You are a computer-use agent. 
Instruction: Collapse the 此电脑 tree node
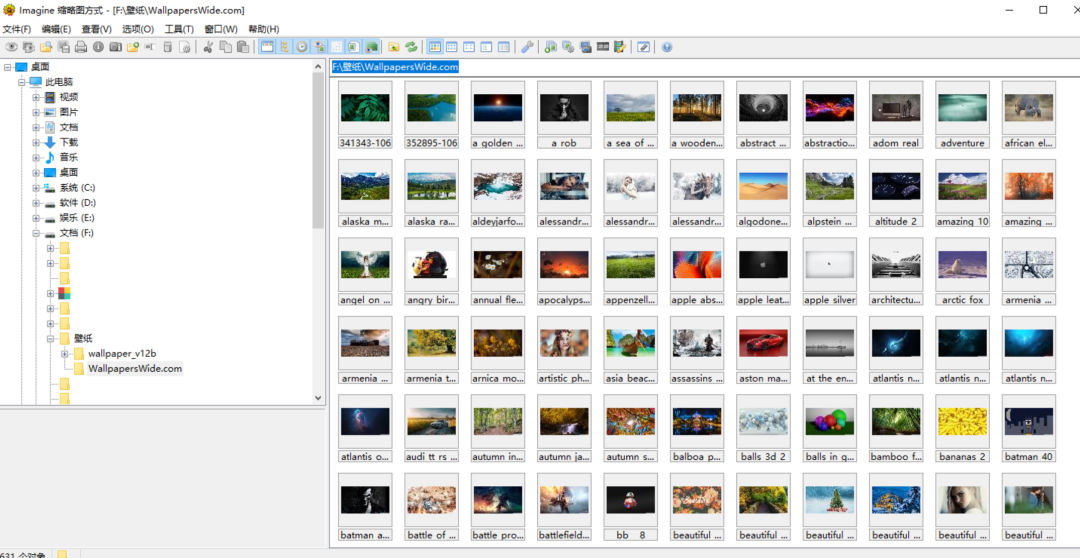coord(22,82)
